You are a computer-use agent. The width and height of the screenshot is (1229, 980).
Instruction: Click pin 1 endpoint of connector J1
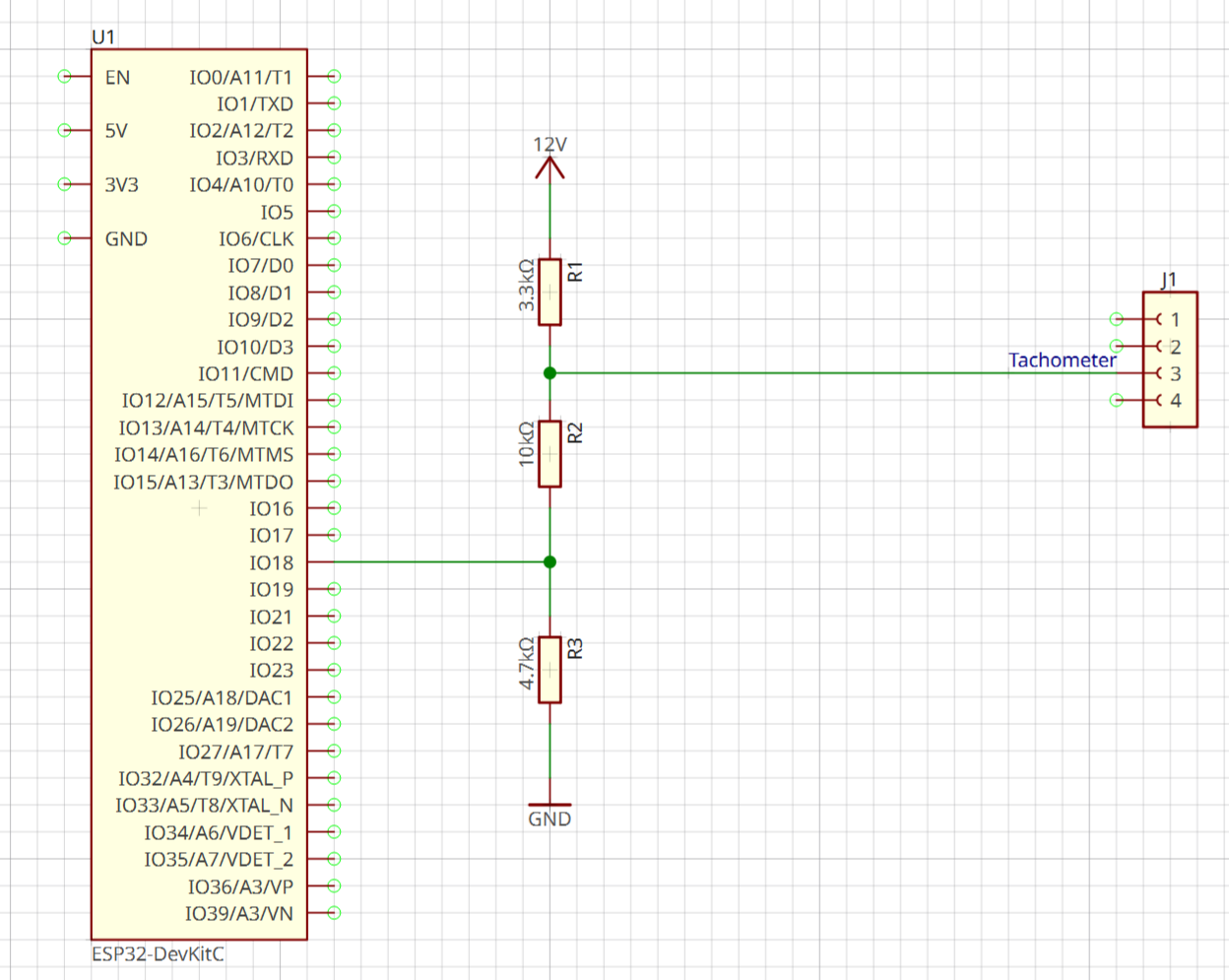pyautogui.click(x=1116, y=319)
